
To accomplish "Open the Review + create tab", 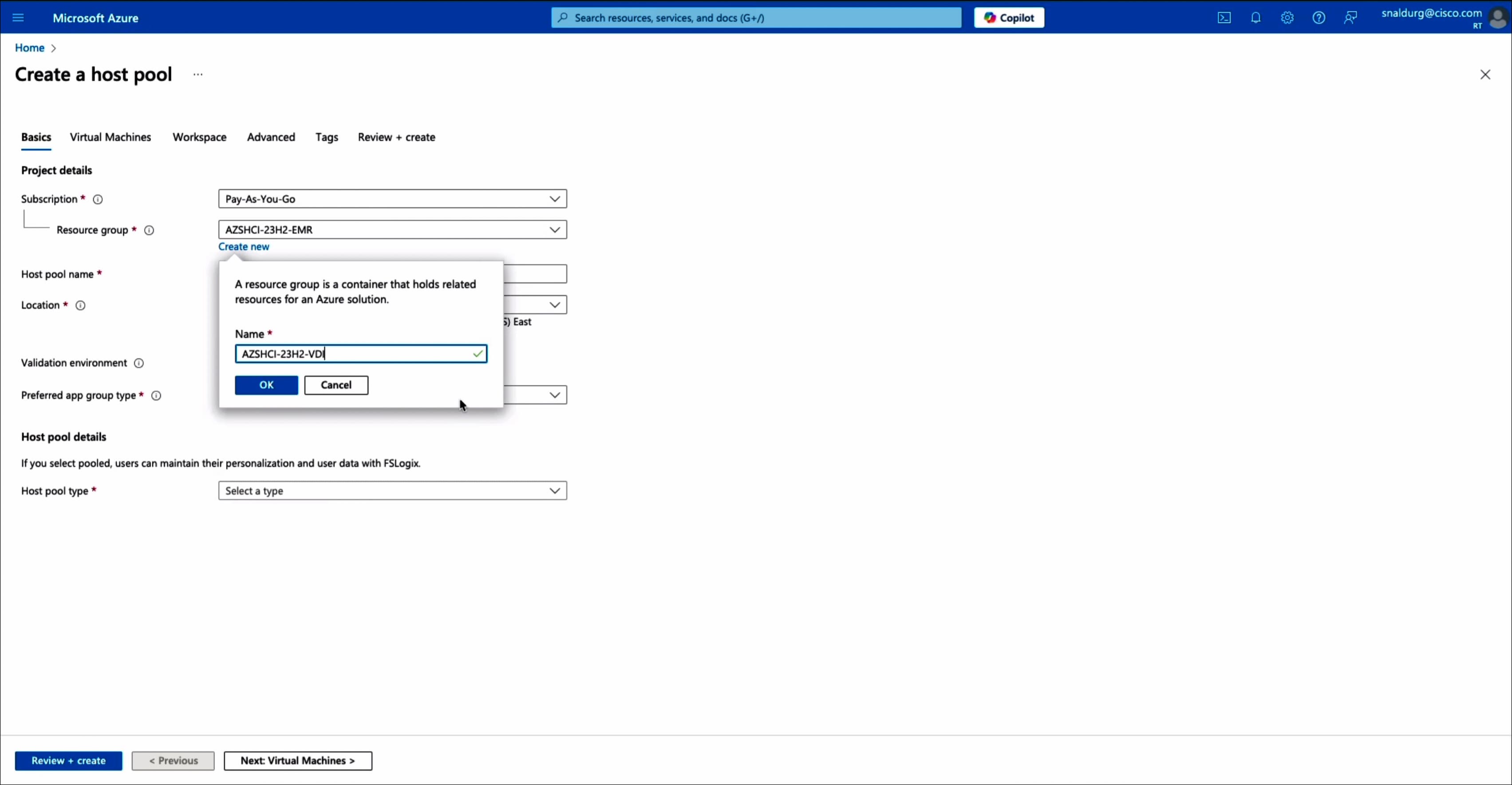I will click(x=397, y=137).
